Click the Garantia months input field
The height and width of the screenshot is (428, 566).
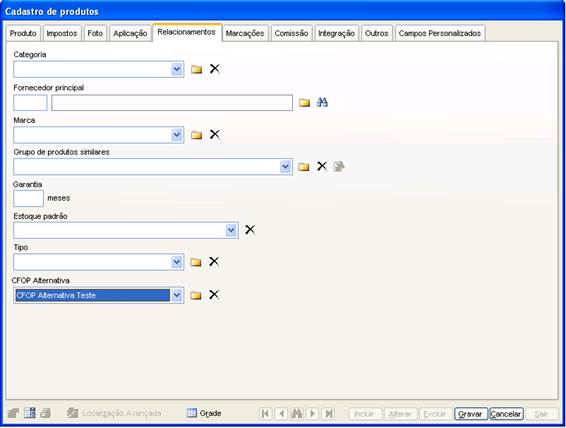(x=29, y=198)
